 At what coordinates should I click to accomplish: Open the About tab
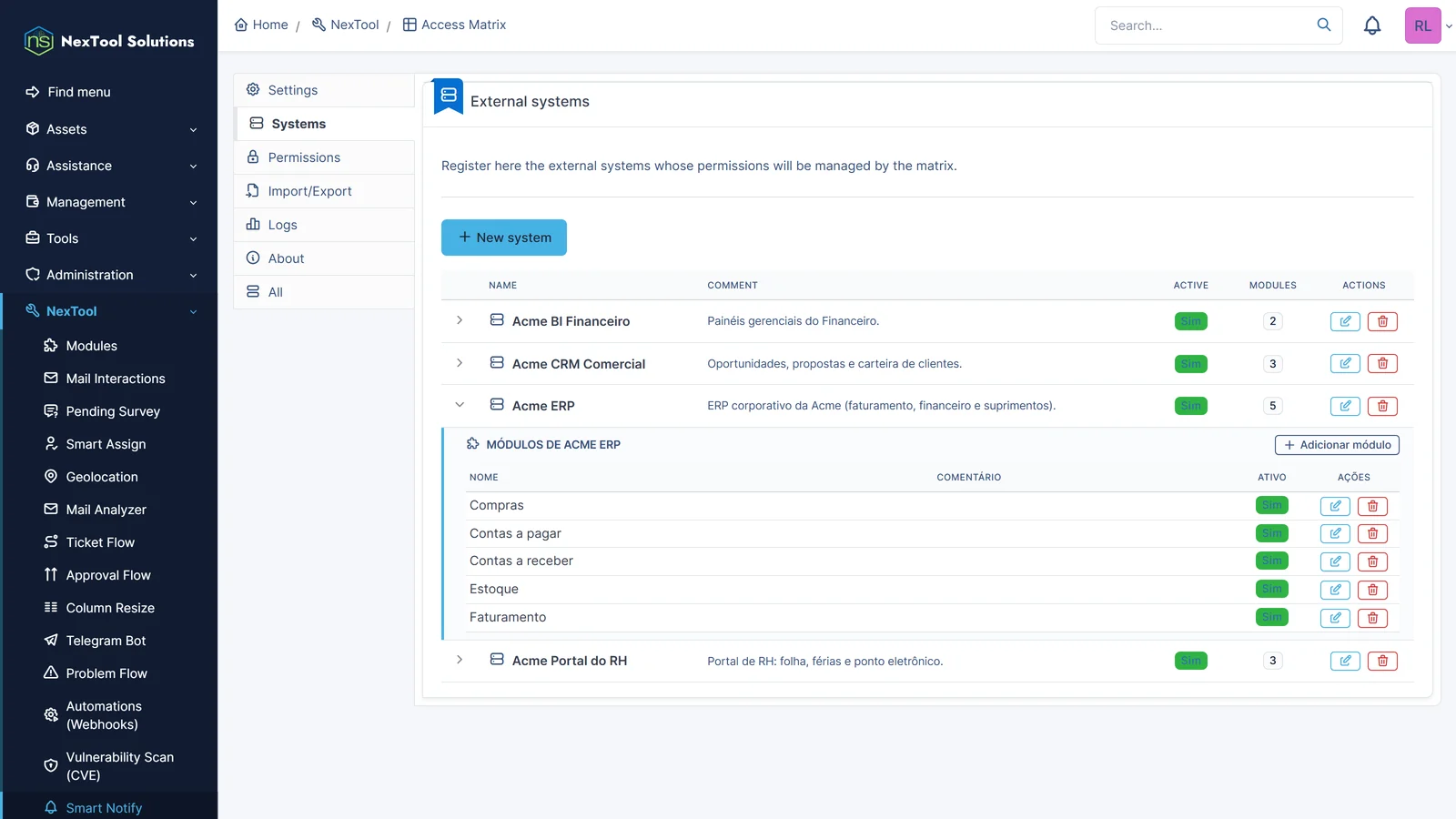coord(324,258)
